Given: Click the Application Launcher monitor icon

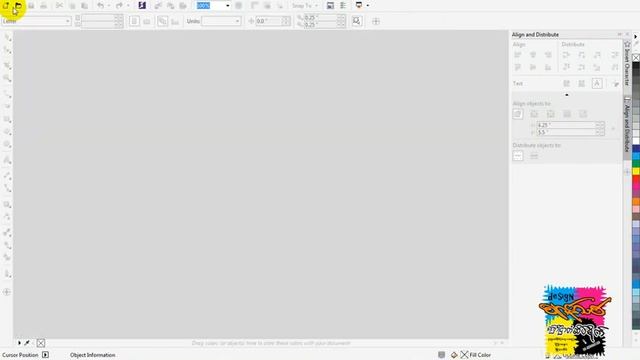Looking at the screenshot, I should coord(359,5).
